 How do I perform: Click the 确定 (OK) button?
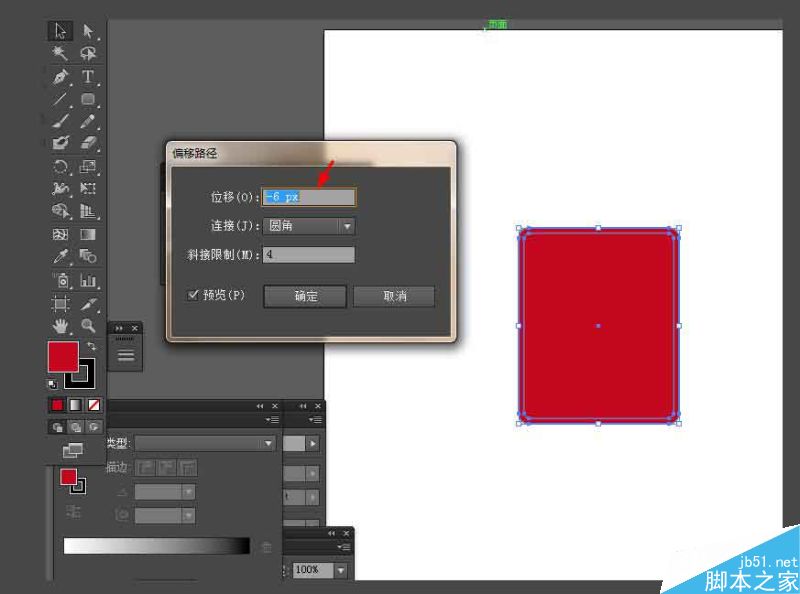point(305,296)
